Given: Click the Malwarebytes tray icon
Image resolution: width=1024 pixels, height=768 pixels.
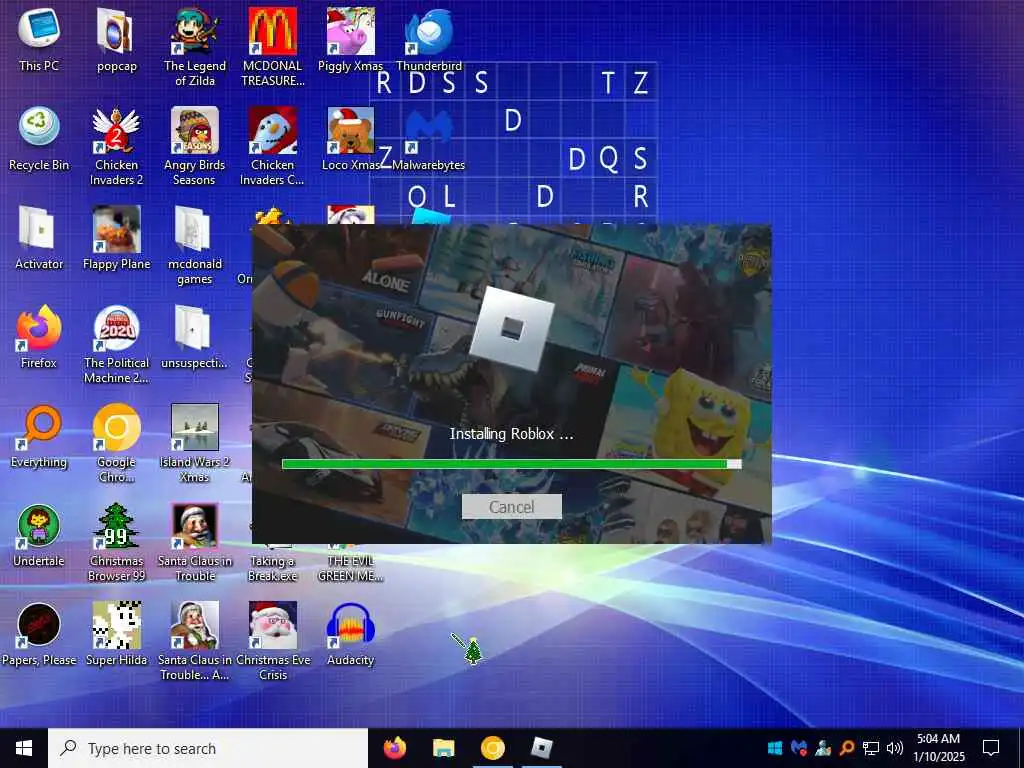Looking at the screenshot, I should (x=798, y=747).
